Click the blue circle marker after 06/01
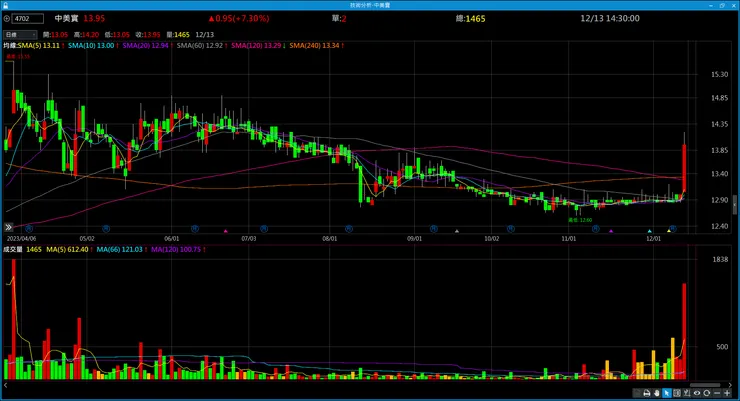Image resolution: width=740 pixels, height=401 pixels. (195, 229)
